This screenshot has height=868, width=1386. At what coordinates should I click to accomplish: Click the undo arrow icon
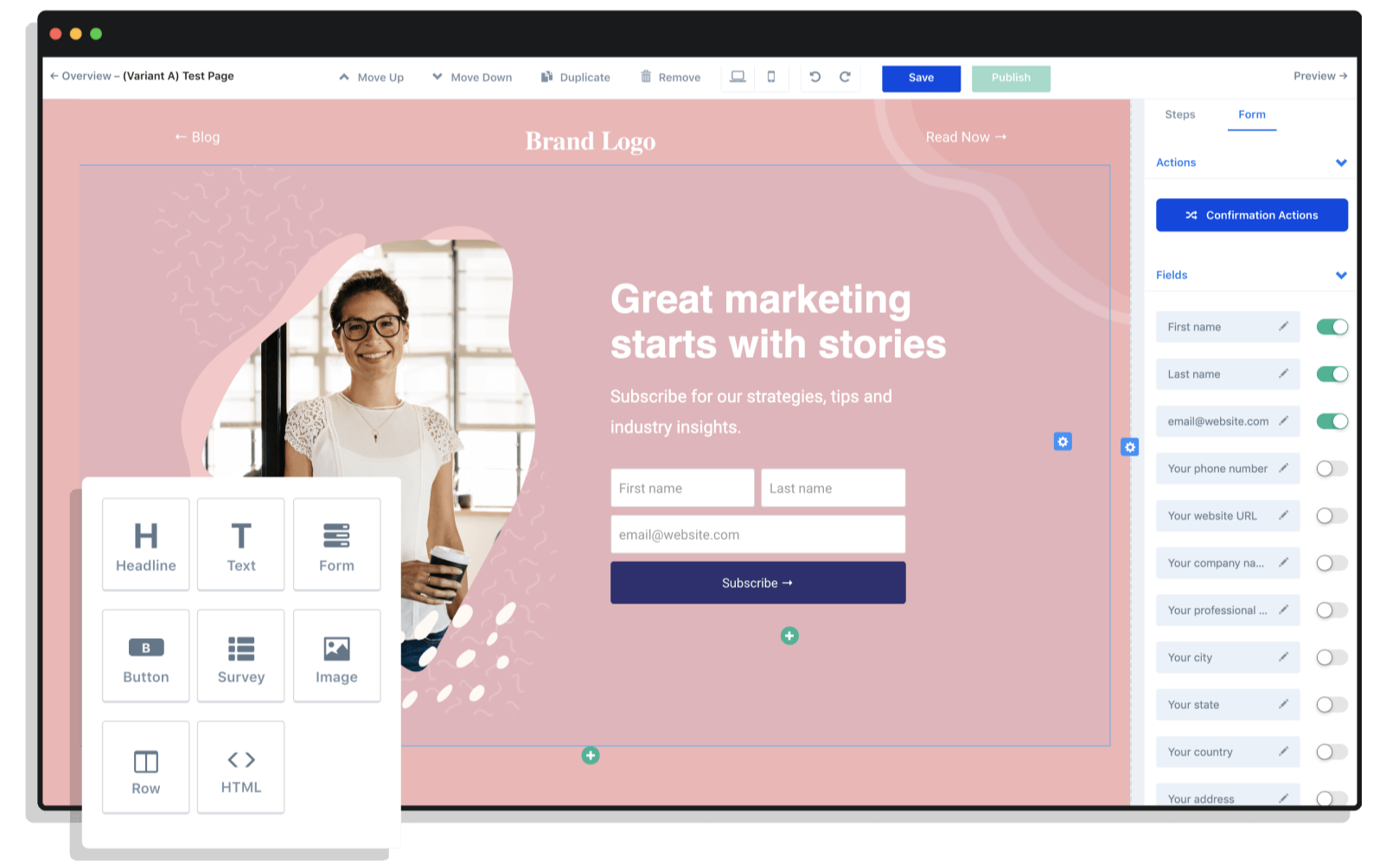(x=814, y=77)
